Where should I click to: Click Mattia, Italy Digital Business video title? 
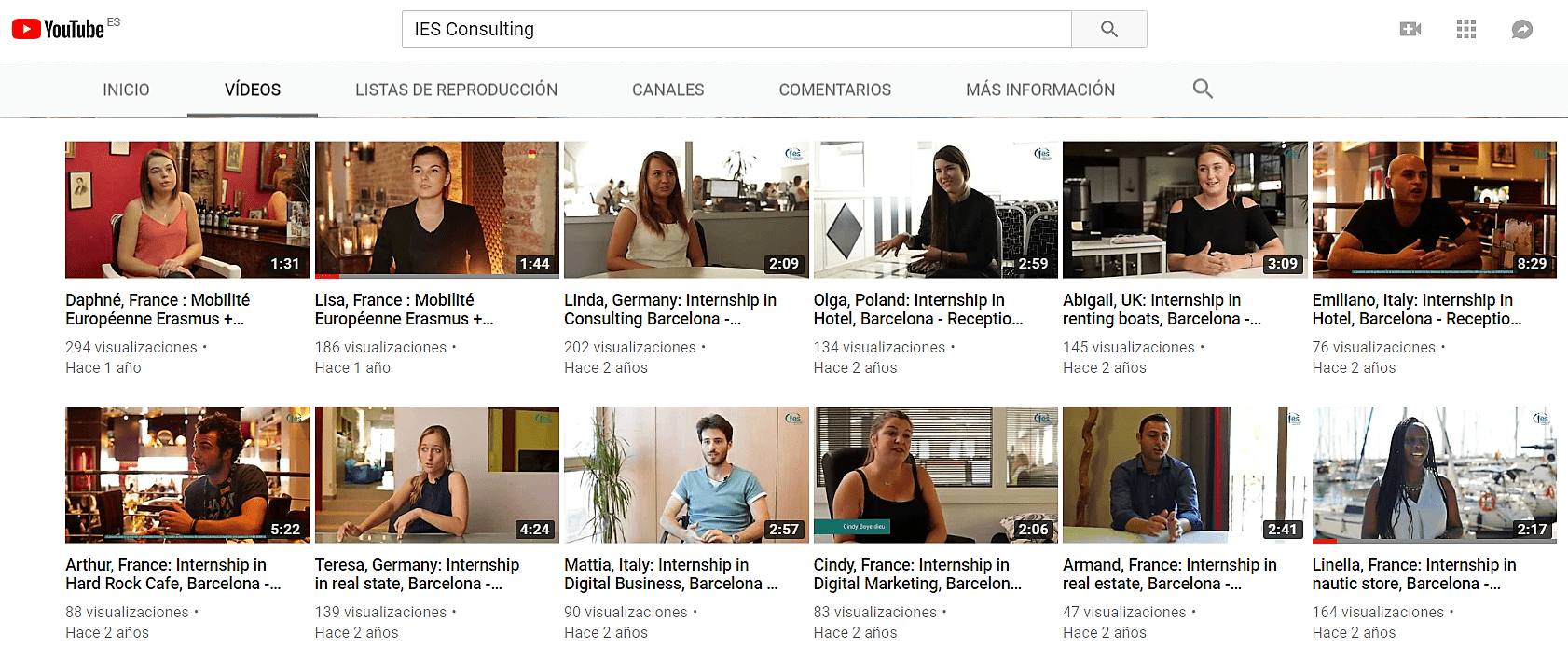669,574
